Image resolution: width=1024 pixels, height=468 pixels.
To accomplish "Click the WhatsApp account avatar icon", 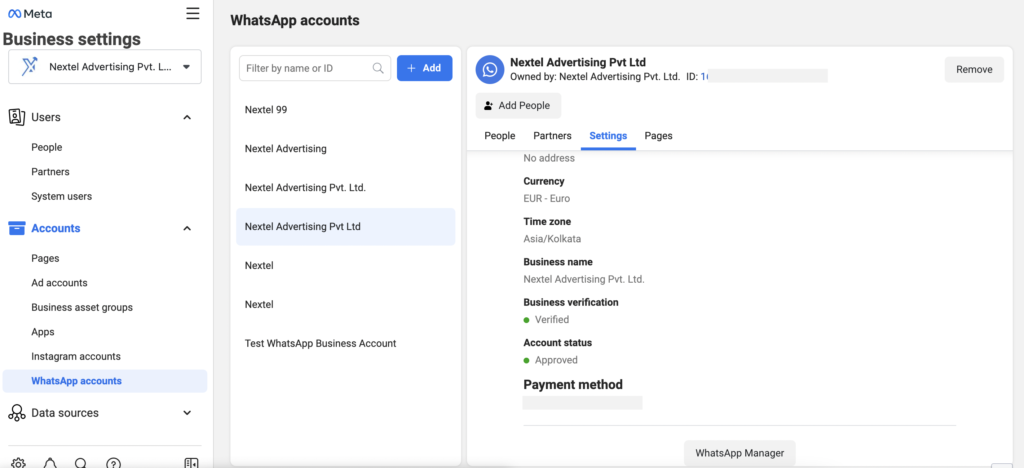I will (x=490, y=69).
